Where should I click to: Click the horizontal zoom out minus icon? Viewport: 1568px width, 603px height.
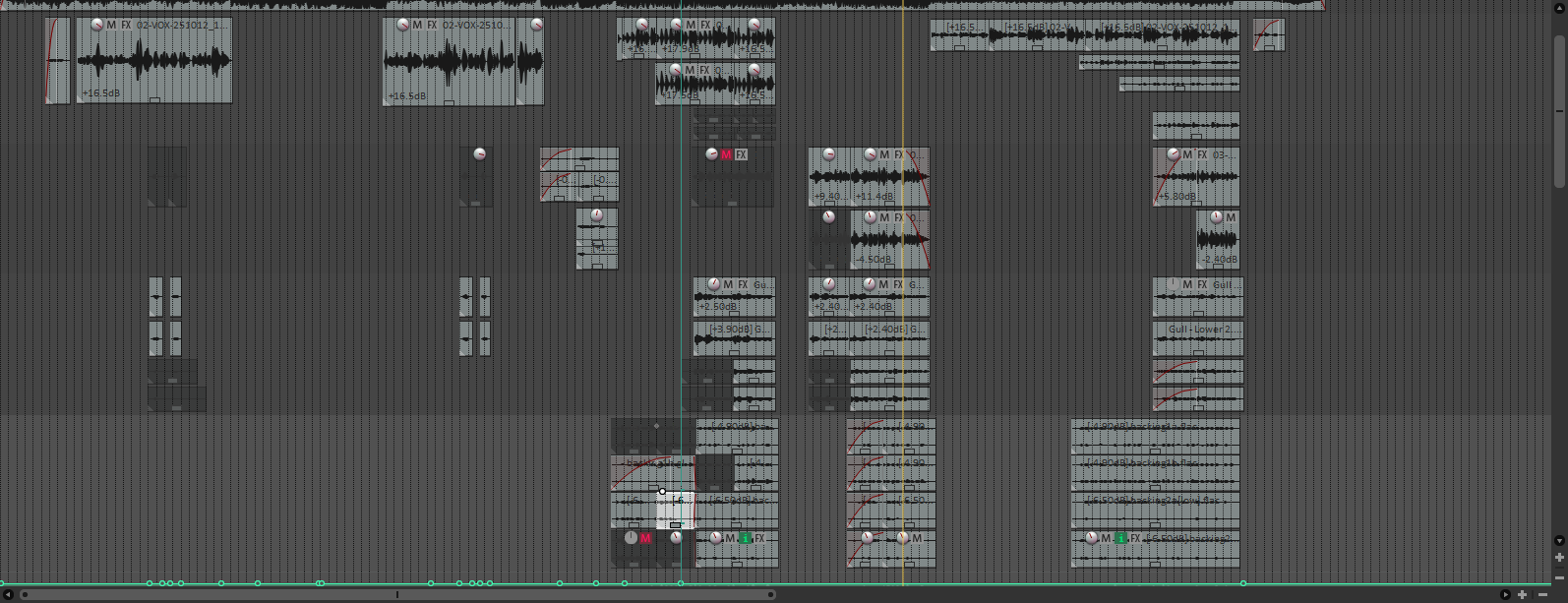point(1542,594)
